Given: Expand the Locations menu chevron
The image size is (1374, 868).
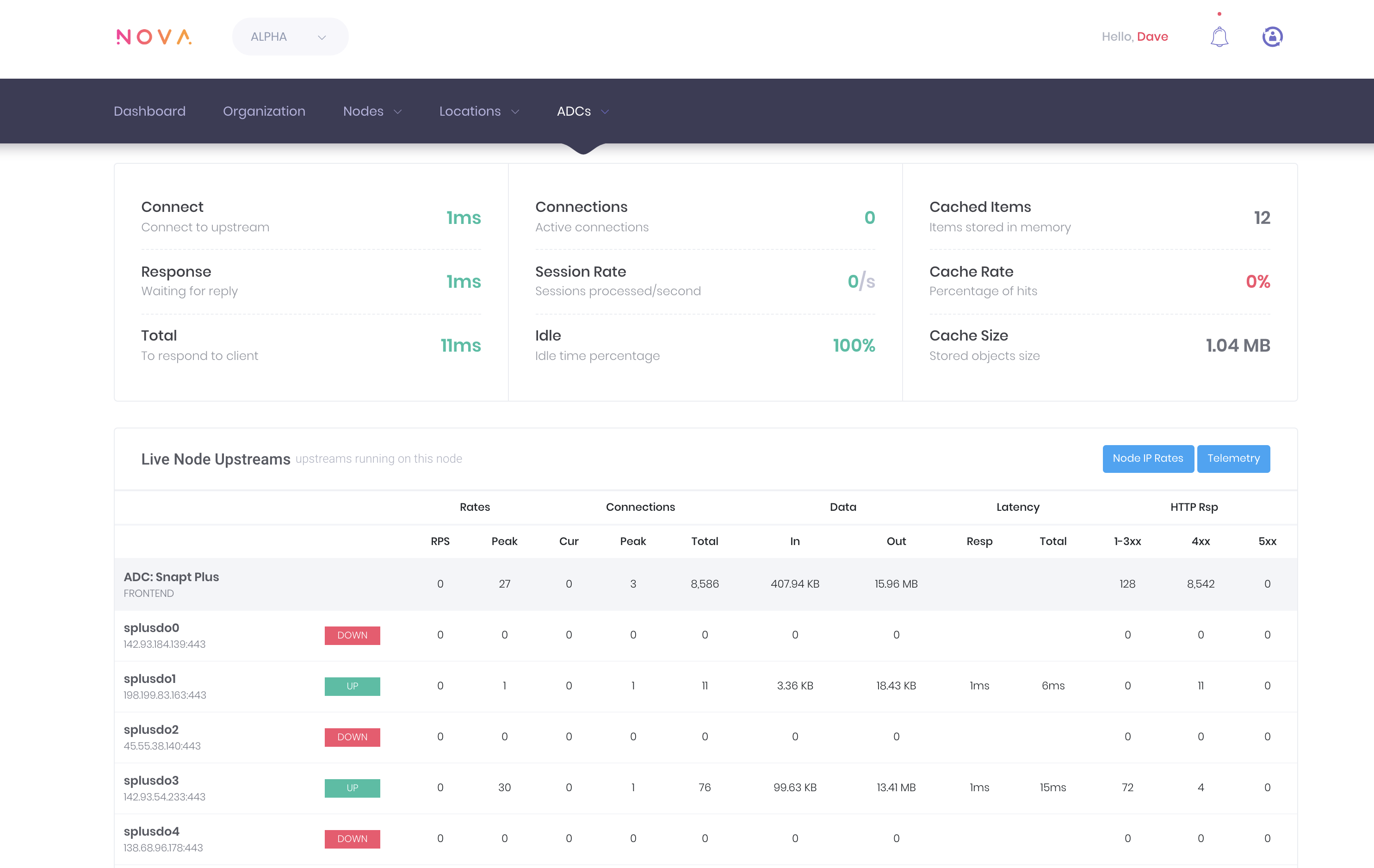Looking at the screenshot, I should 515,112.
